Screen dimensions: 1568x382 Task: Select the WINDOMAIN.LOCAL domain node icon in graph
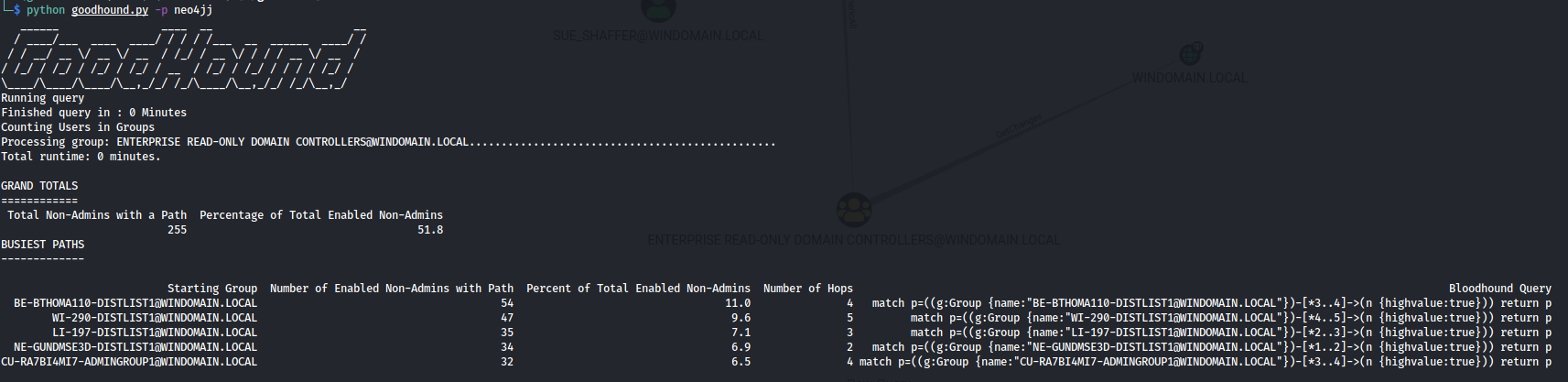pos(1191,53)
